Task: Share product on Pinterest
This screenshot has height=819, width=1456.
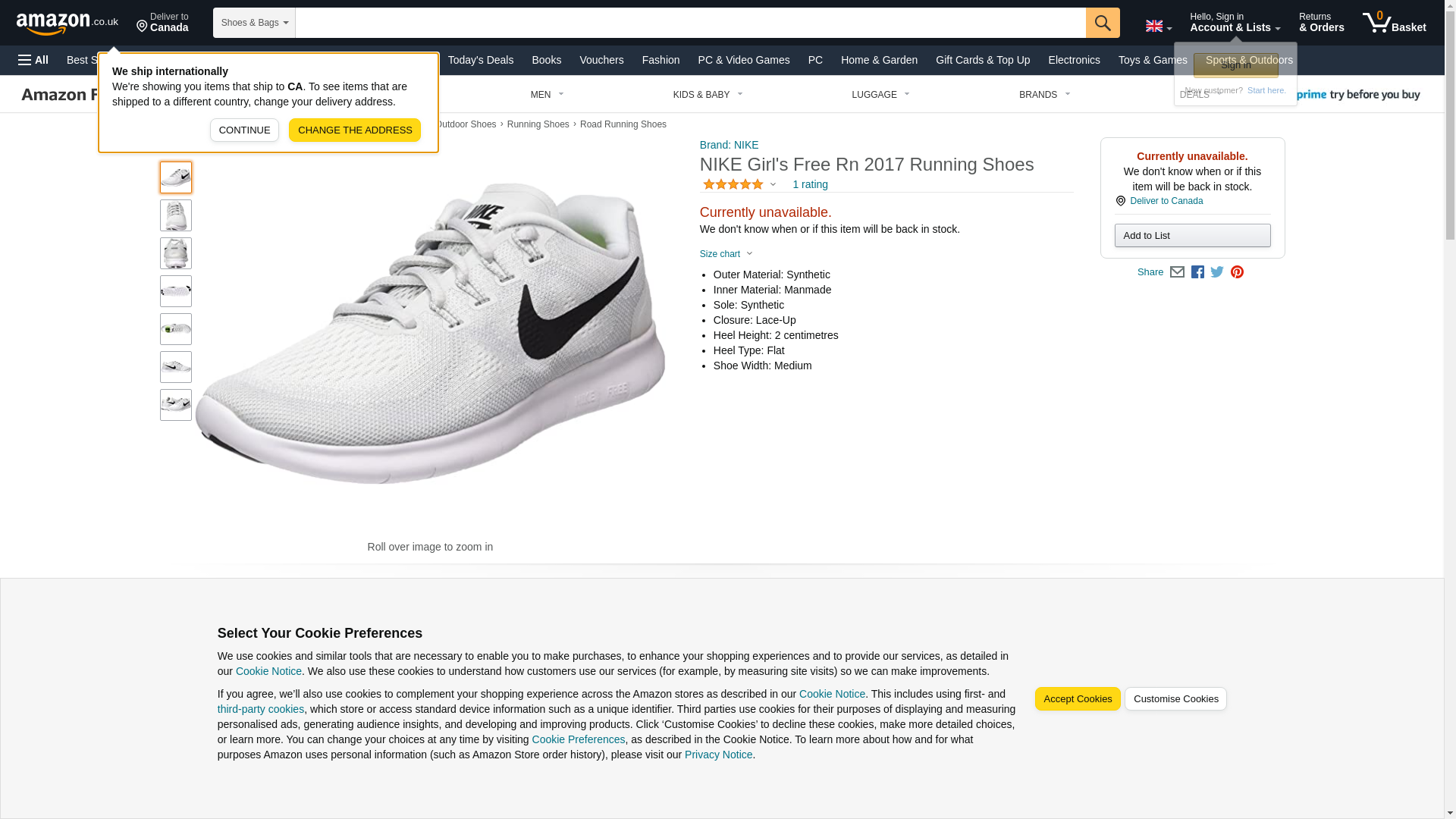Action: coord(1236,272)
